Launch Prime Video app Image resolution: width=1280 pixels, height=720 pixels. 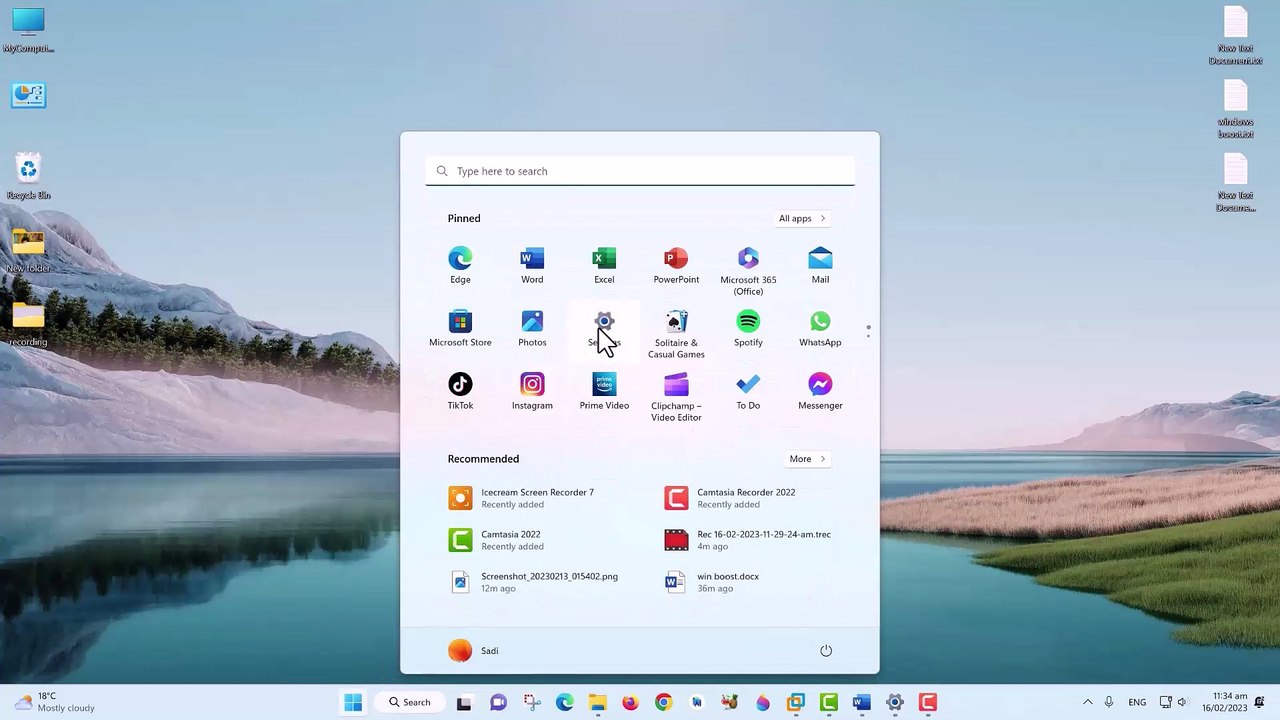[604, 392]
